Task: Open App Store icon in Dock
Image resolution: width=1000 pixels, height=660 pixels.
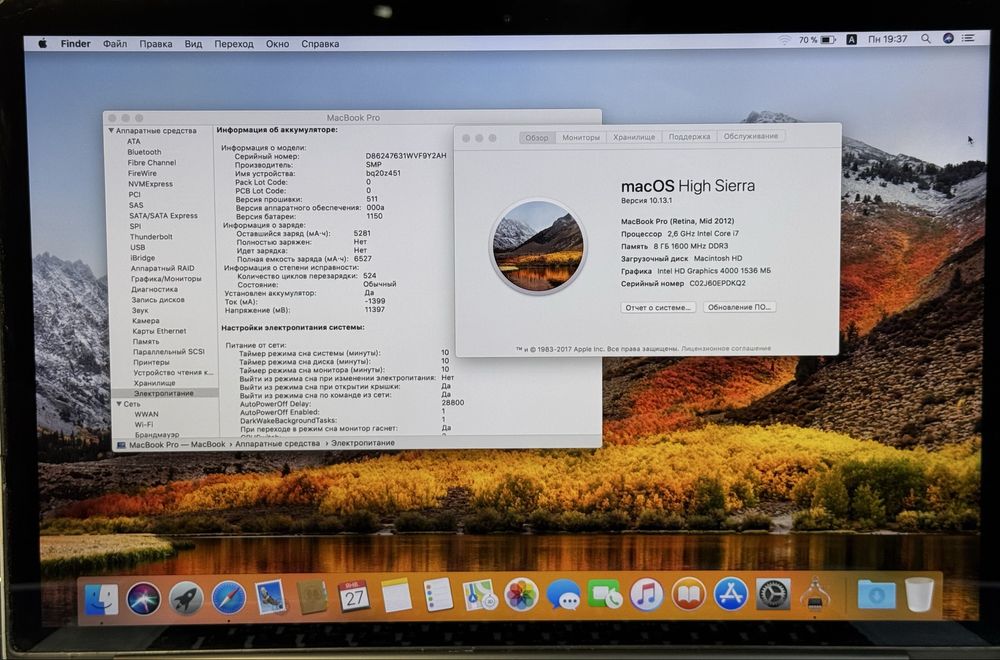Action: point(731,594)
